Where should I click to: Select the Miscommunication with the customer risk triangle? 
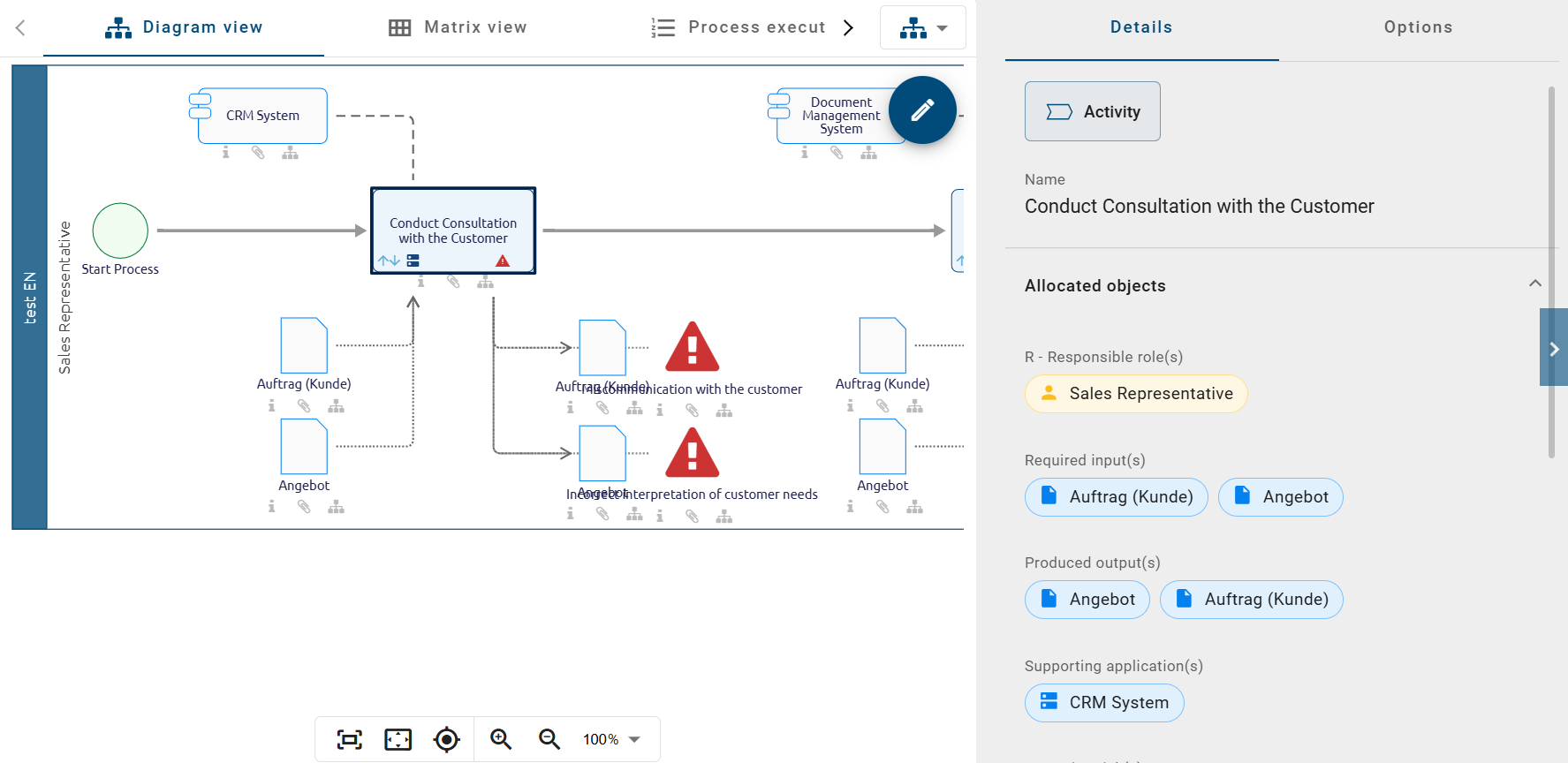[x=693, y=347]
